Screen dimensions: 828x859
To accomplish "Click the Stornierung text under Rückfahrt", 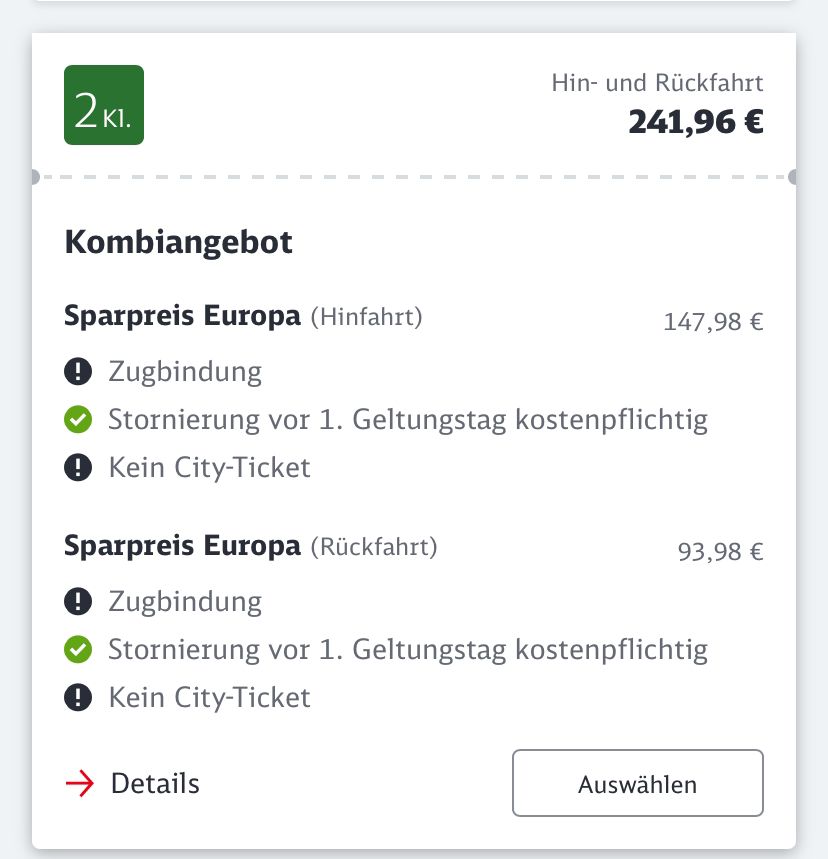I will (x=408, y=650).
